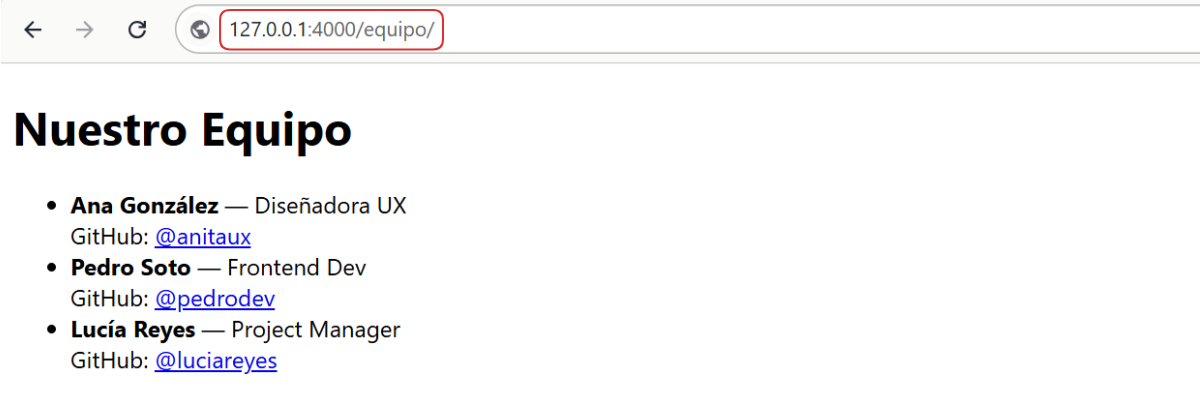Viewport: 1200px width, 402px height.
Task: Click the Nuestro Equipo heading
Action: pyautogui.click(x=183, y=129)
